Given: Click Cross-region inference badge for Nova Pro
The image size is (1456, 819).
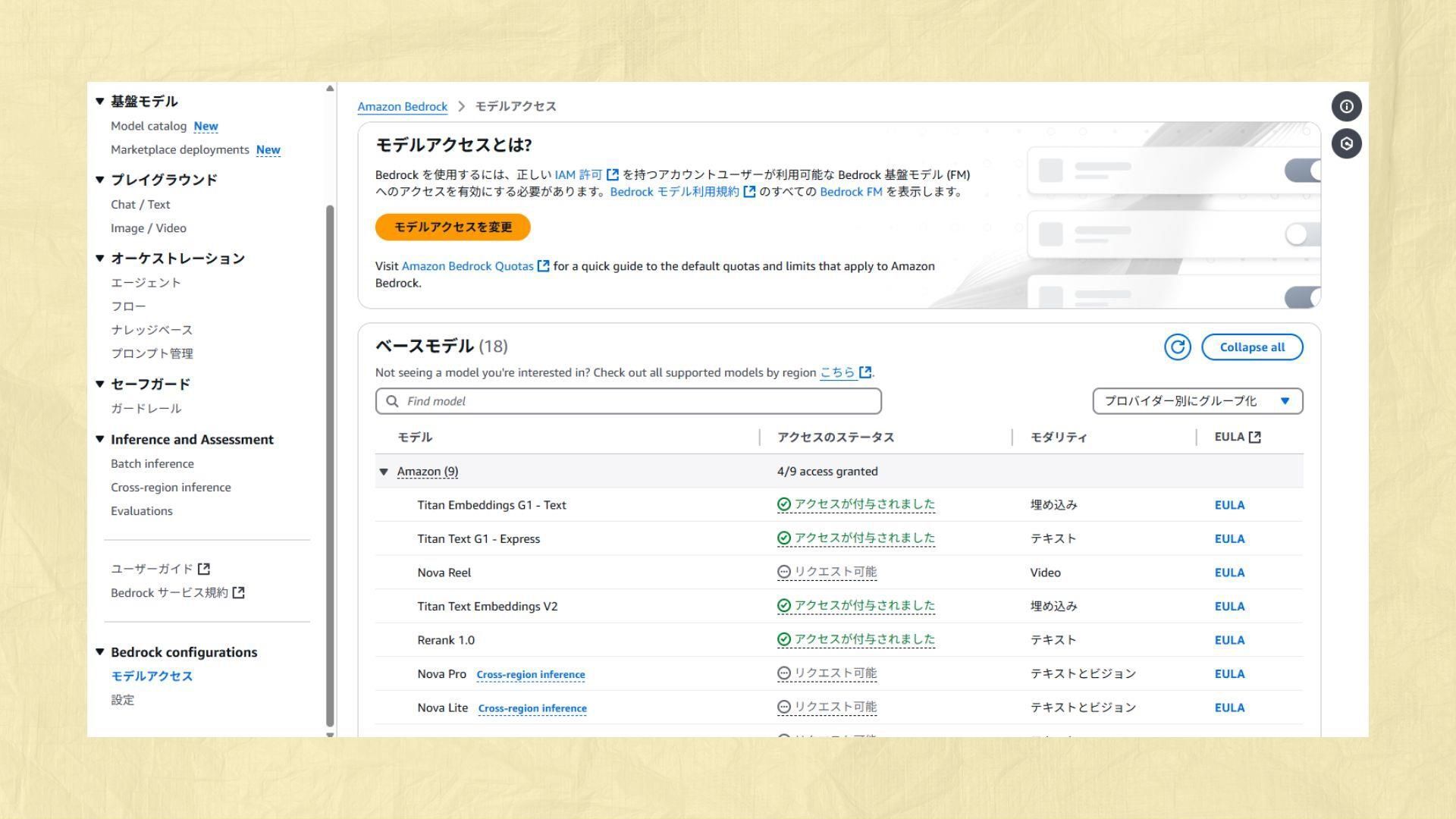Looking at the screenshot, I should (531, 674).
